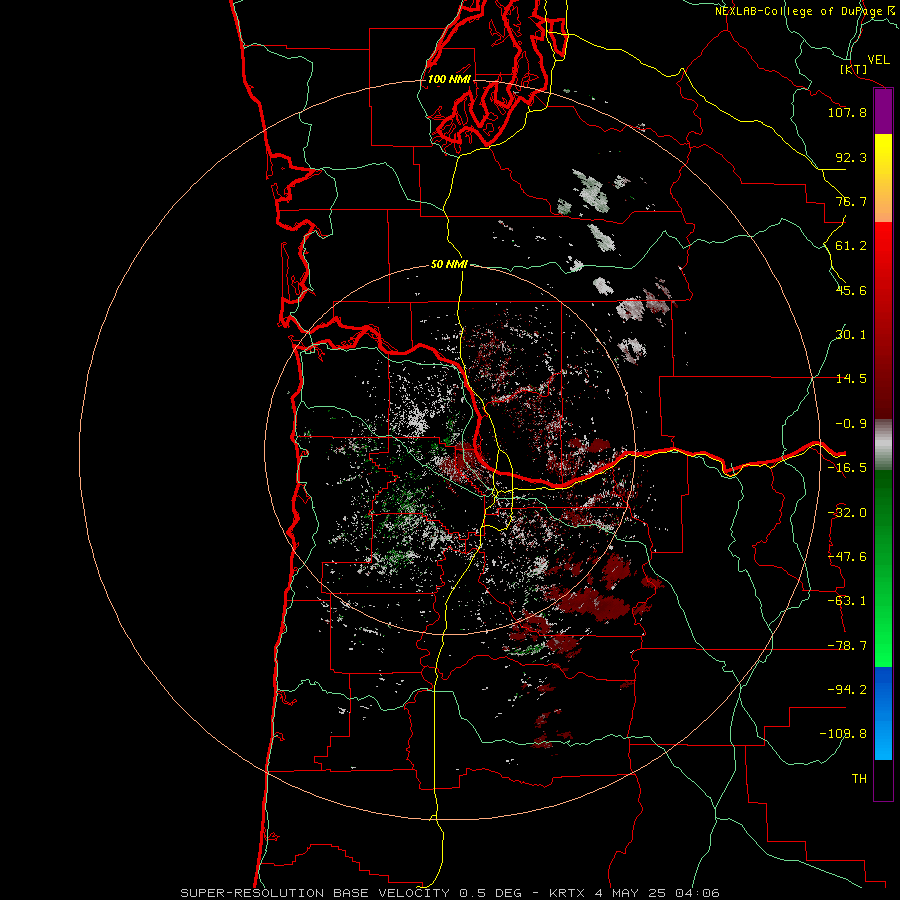This screenshot has height=900, width=900.
Task: Click the black TH segment of the color bar
Action: point(883,779)
